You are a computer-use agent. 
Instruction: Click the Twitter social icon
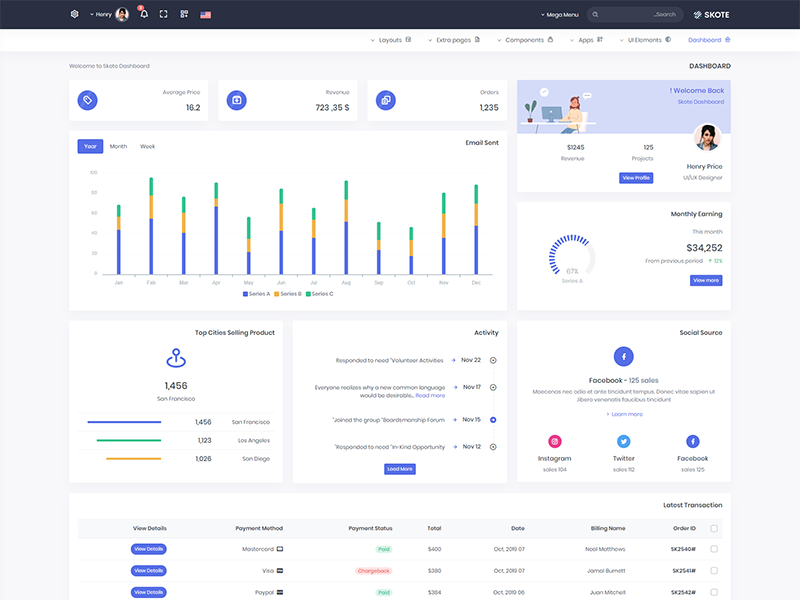623,441
